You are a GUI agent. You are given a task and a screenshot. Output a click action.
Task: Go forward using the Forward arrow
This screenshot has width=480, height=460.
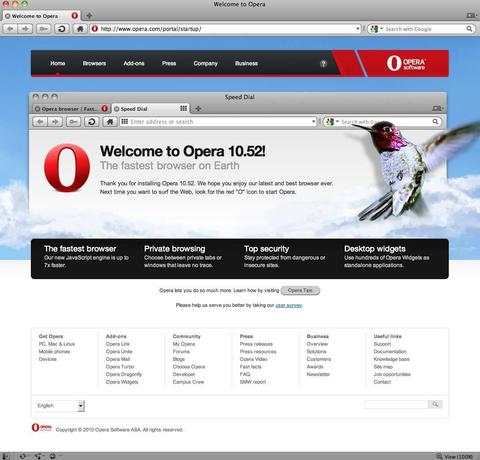pyautogui.click(x=25, y=29)
